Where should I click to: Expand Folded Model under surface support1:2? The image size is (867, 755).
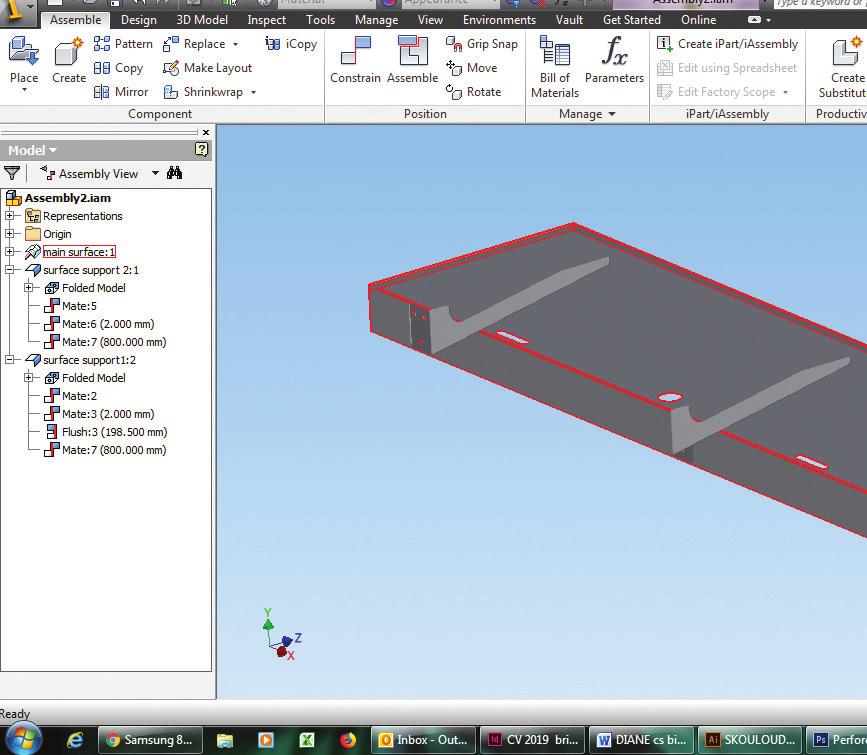pos(28,378)
